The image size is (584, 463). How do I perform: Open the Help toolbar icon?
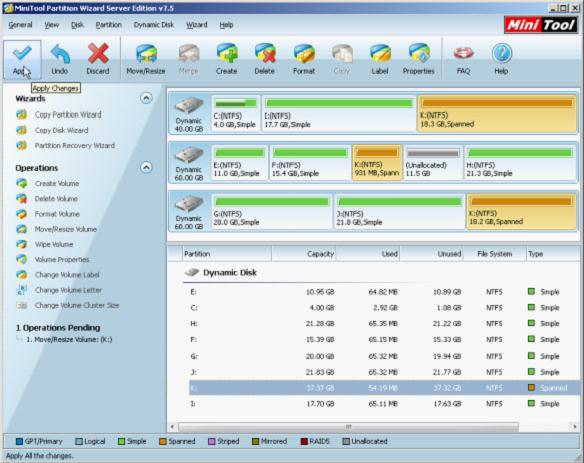click(x=501, y=60)
